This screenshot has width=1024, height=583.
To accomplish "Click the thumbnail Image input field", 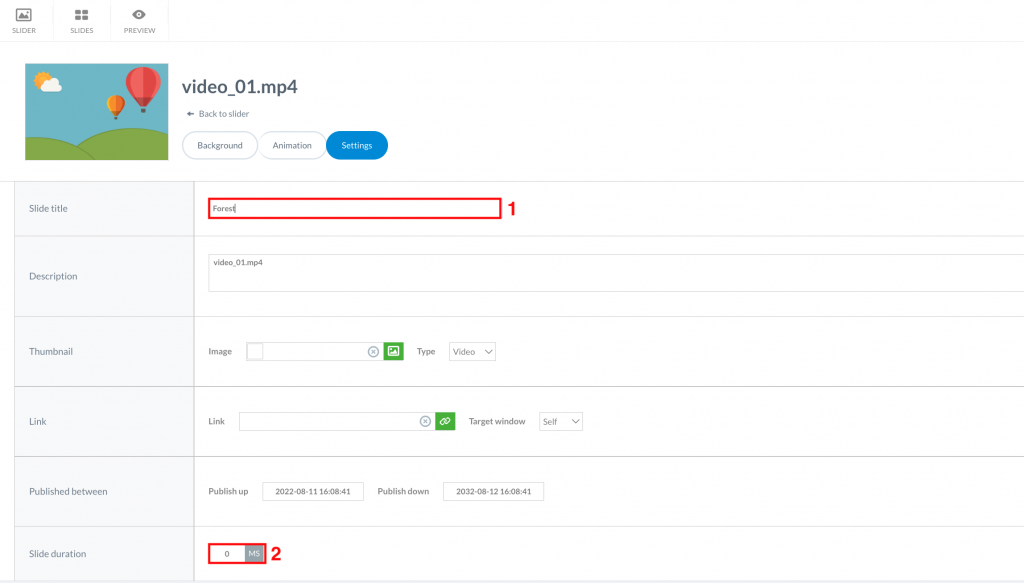I will [315, 351].
